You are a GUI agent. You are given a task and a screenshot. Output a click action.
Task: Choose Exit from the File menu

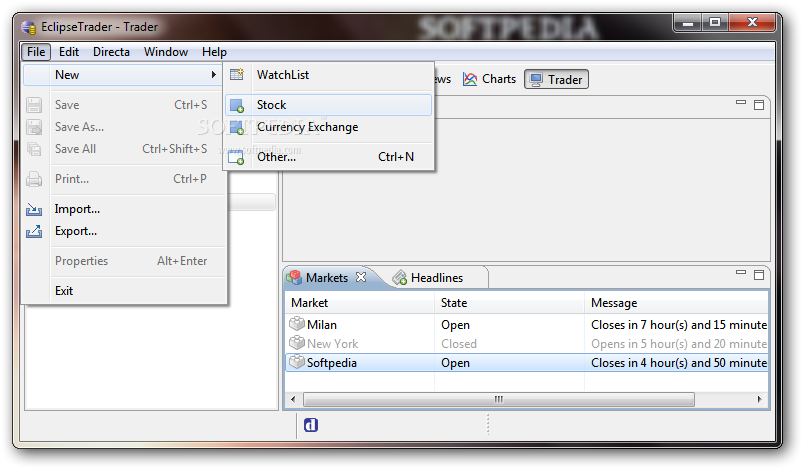[124, 291]
